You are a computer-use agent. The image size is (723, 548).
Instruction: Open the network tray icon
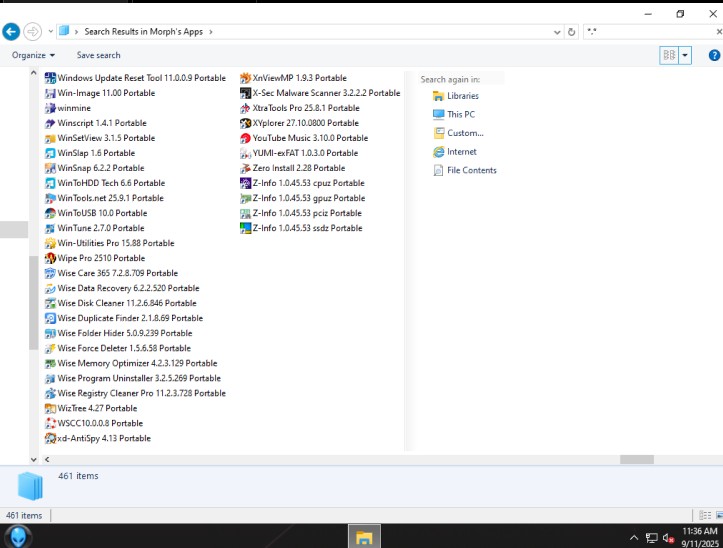651,538
